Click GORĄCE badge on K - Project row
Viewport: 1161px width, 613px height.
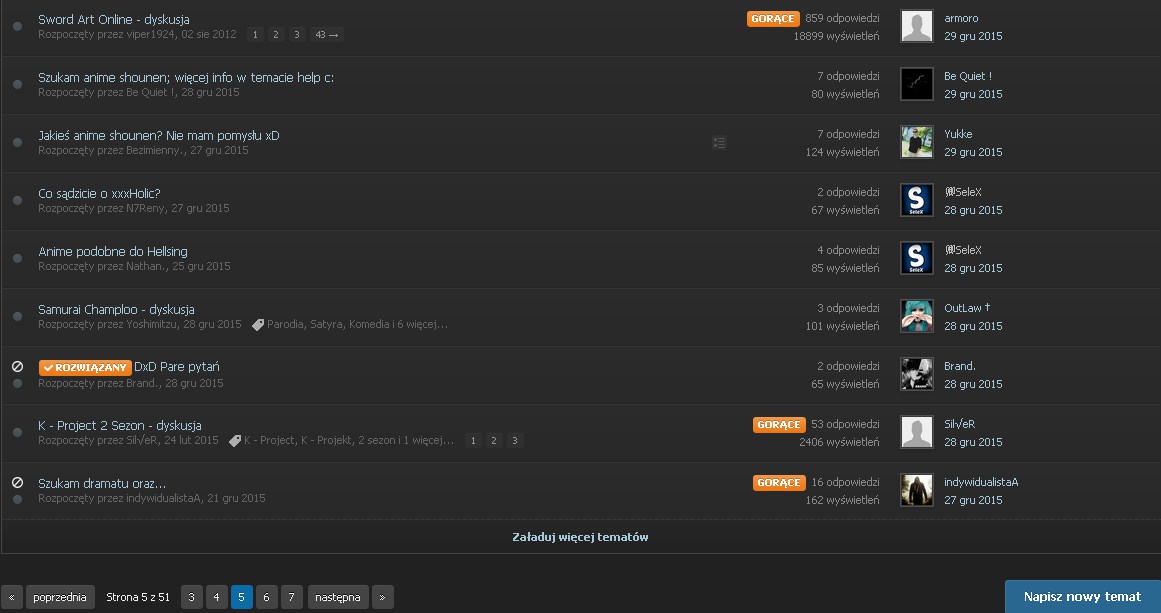(x=779, y=424)
